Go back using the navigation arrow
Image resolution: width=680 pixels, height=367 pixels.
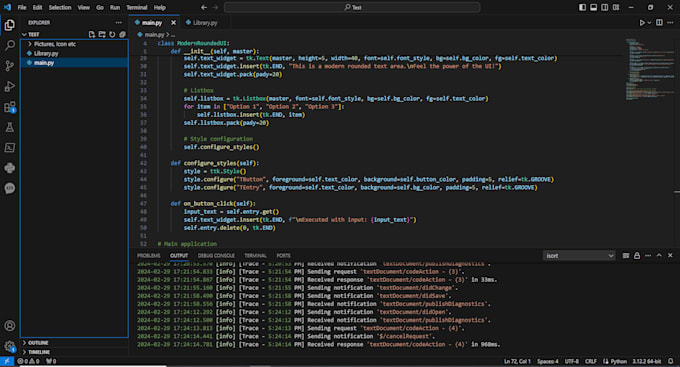coord(204,7)
